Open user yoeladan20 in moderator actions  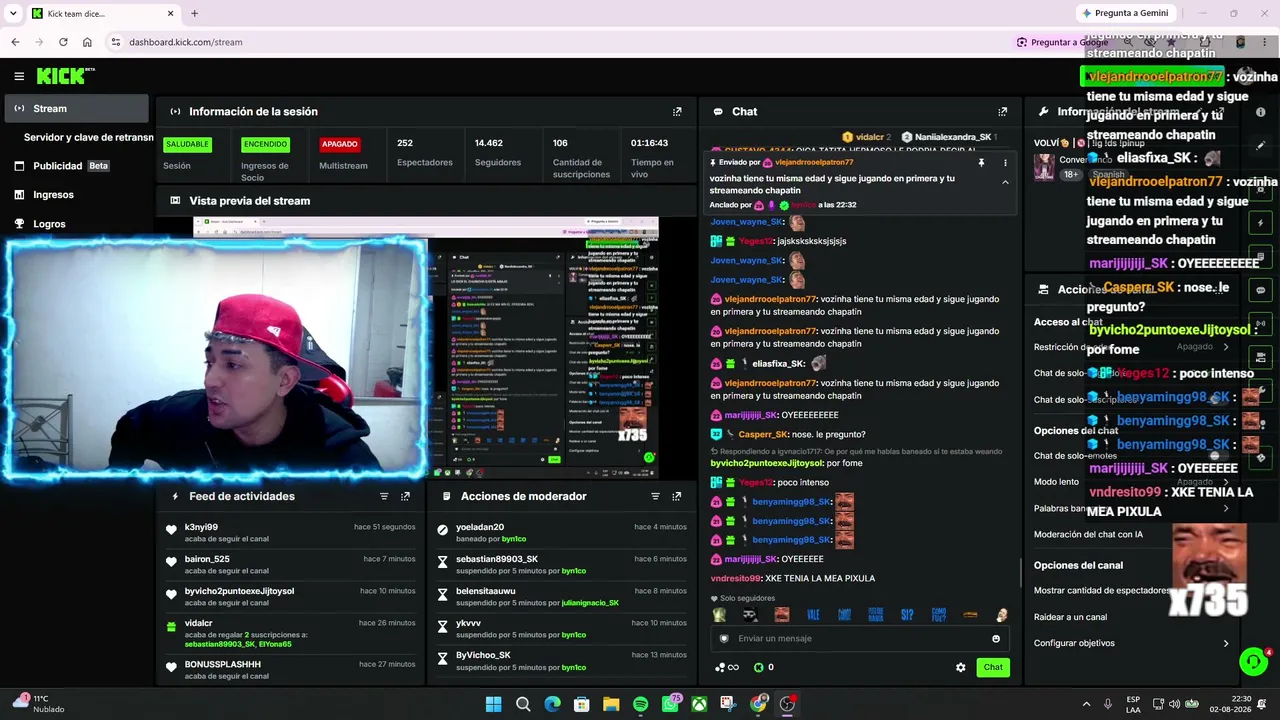(x=480, y=527)
